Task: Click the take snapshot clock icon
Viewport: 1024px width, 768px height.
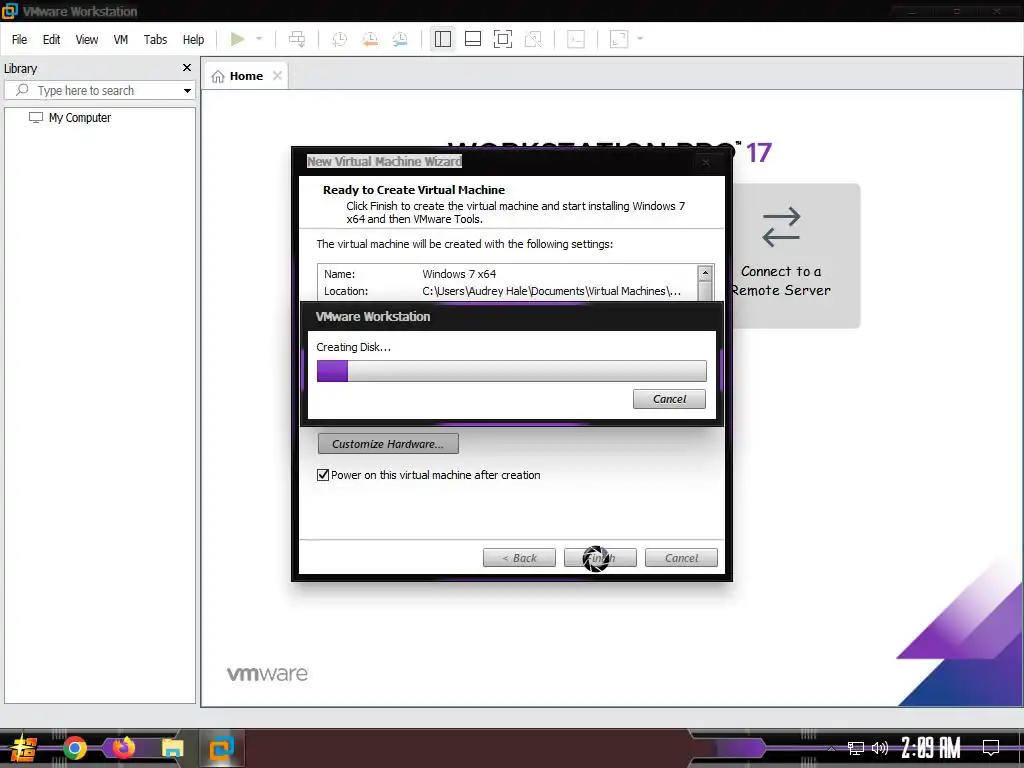Action: tap(339, 39)
